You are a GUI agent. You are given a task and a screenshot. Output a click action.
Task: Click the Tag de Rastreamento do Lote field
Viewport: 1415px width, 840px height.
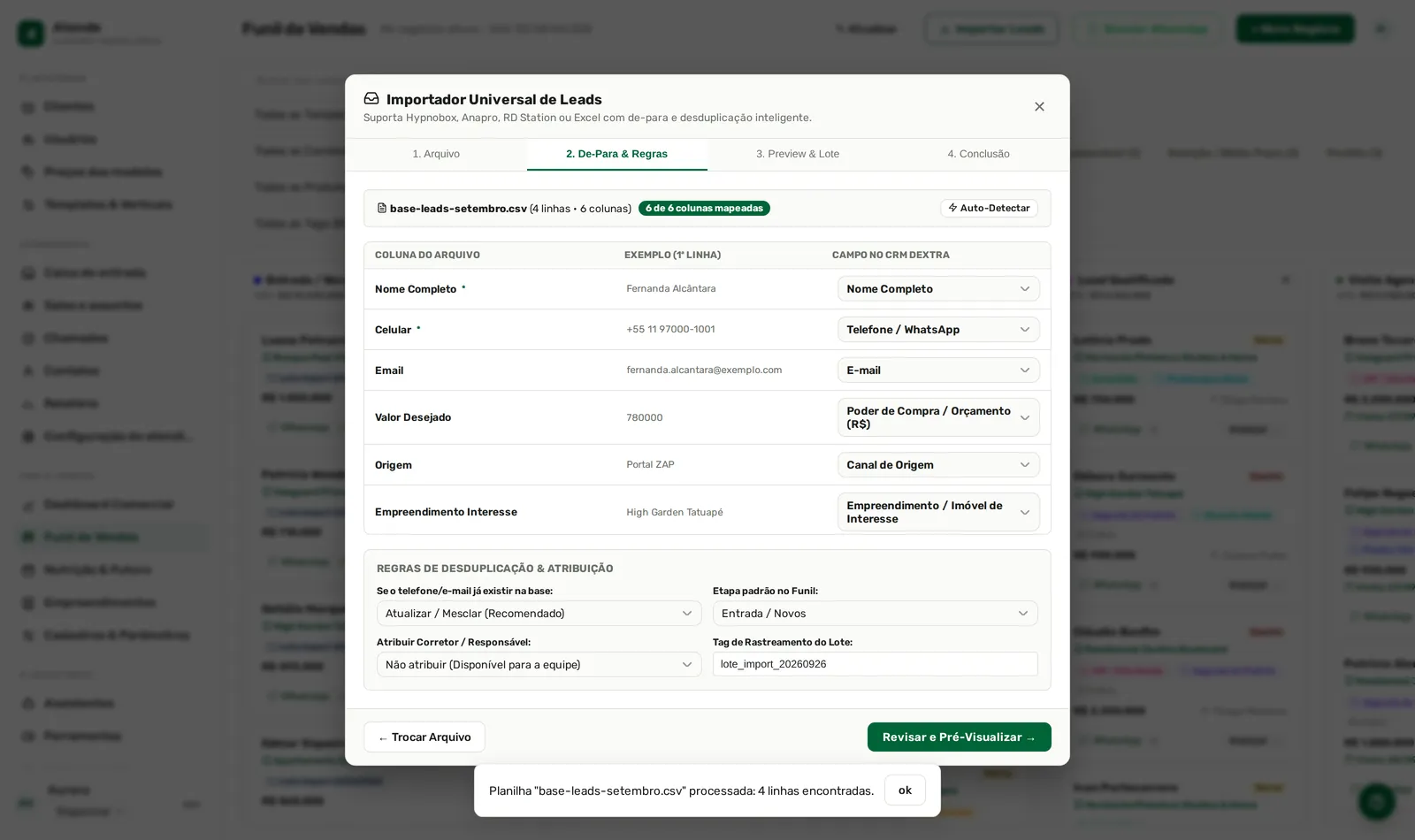(875, 664)
